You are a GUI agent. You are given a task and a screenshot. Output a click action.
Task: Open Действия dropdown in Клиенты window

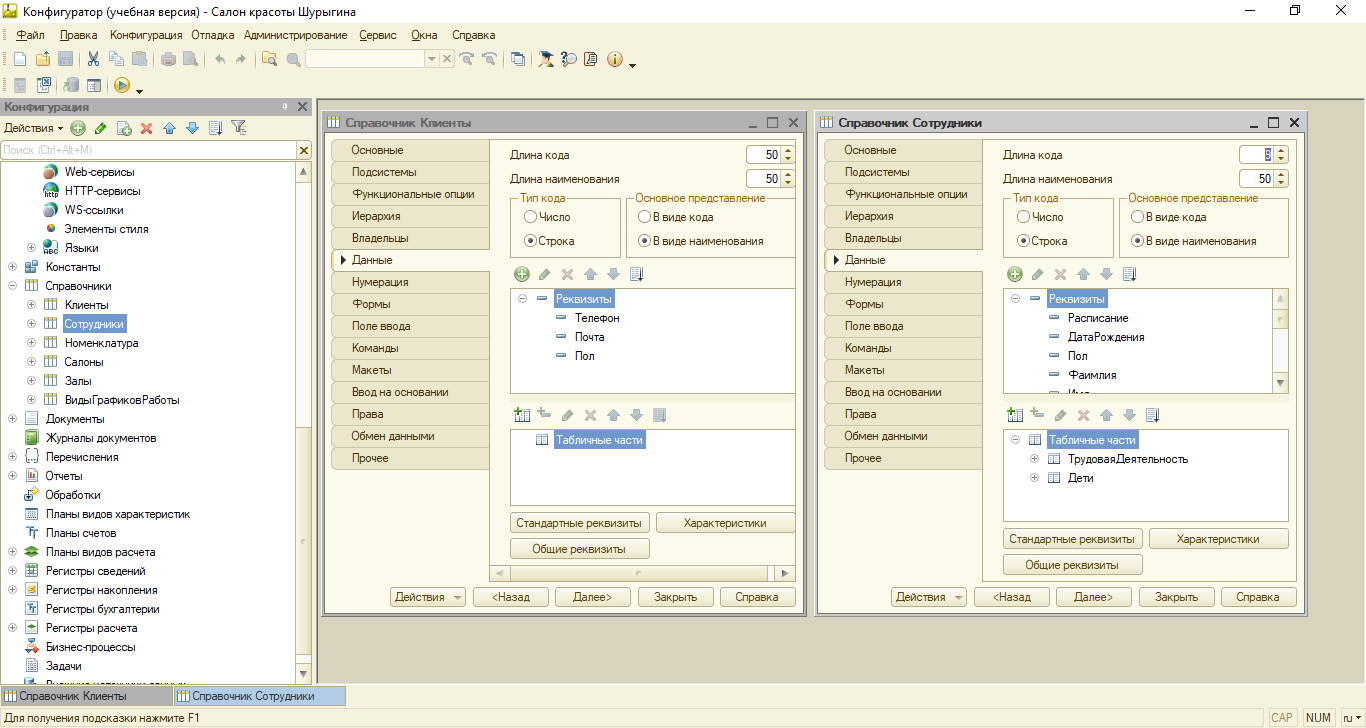coord(428,597)
